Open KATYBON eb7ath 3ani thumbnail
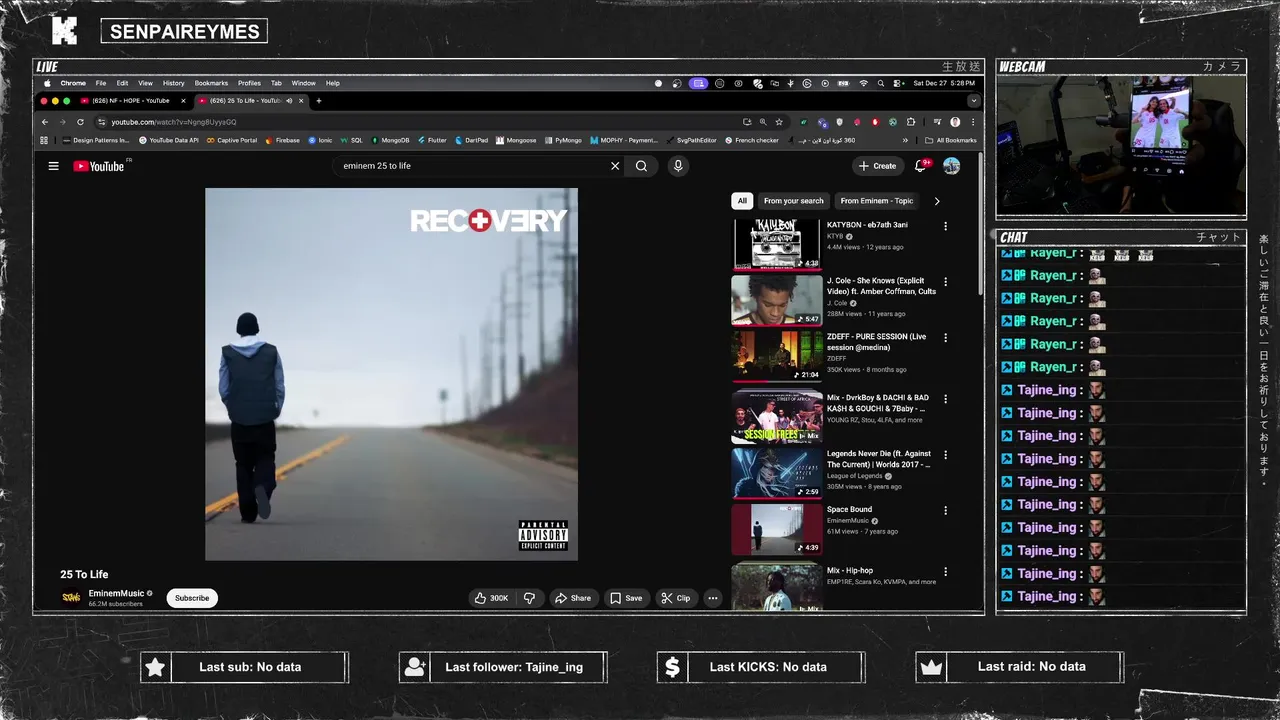This screenshot has height=720, width=1280. pos(777,245)
